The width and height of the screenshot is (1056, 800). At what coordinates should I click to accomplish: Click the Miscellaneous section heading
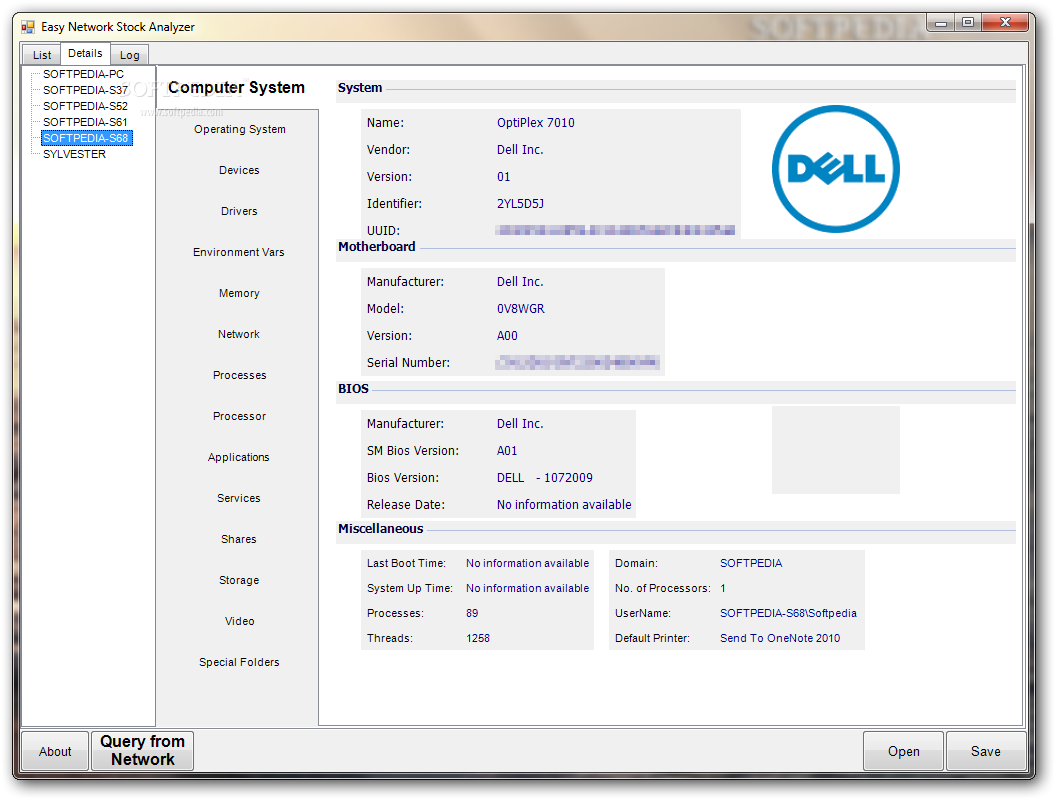coord(381,529)
